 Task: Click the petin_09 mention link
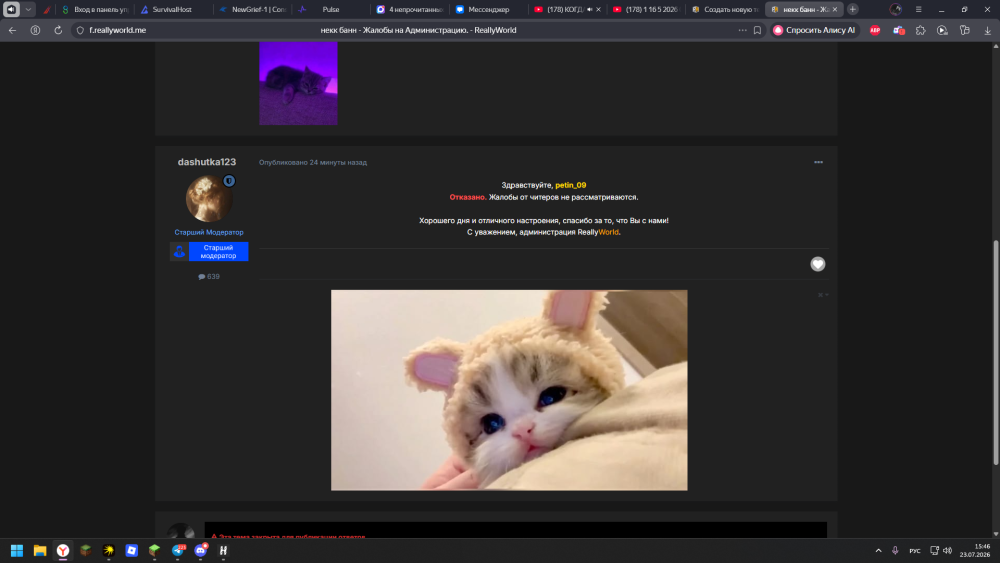[x=570, y=185]
